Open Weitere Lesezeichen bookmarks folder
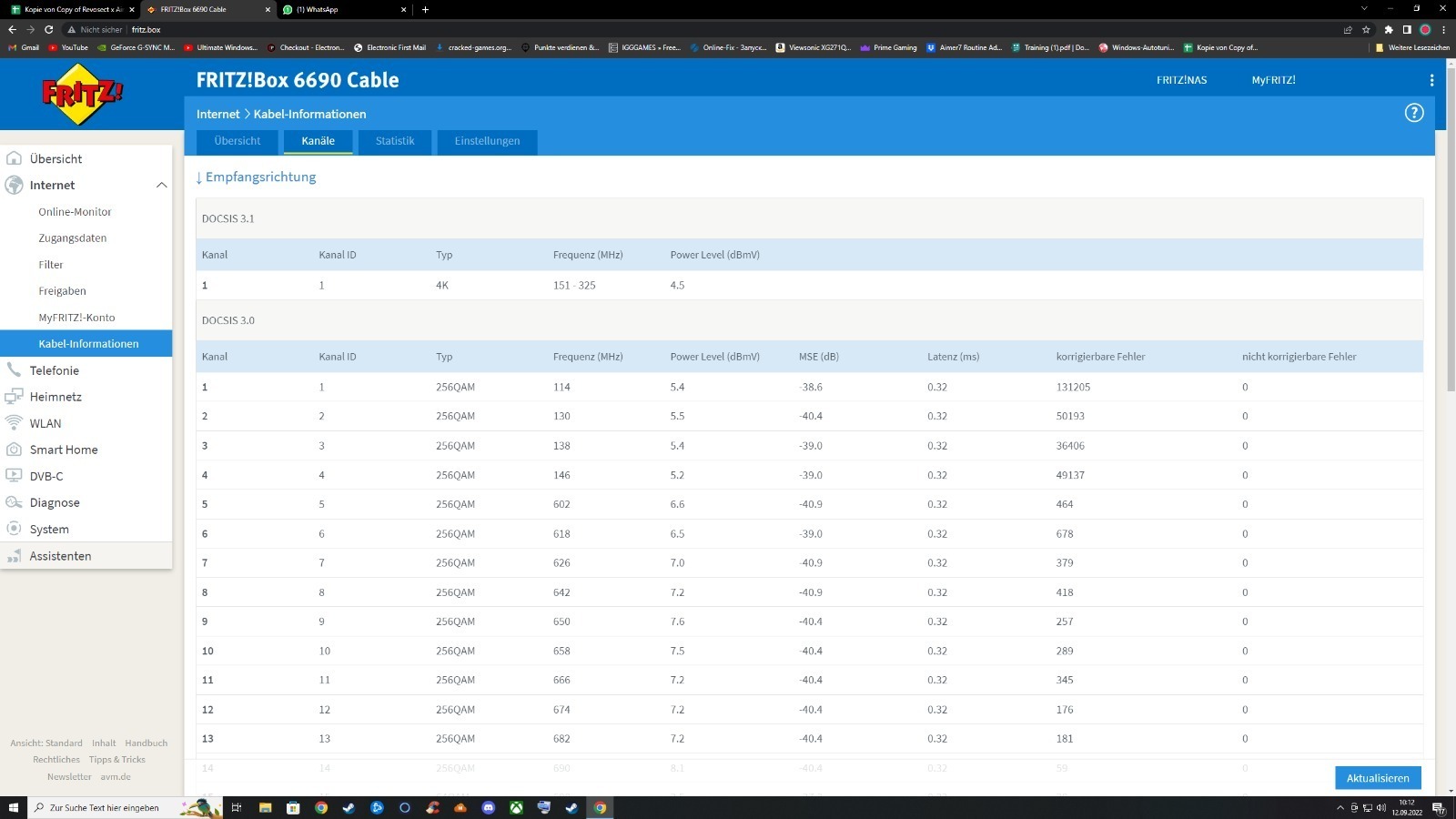This screenshot has width=1456, height=819. (x=1412, y=47)
